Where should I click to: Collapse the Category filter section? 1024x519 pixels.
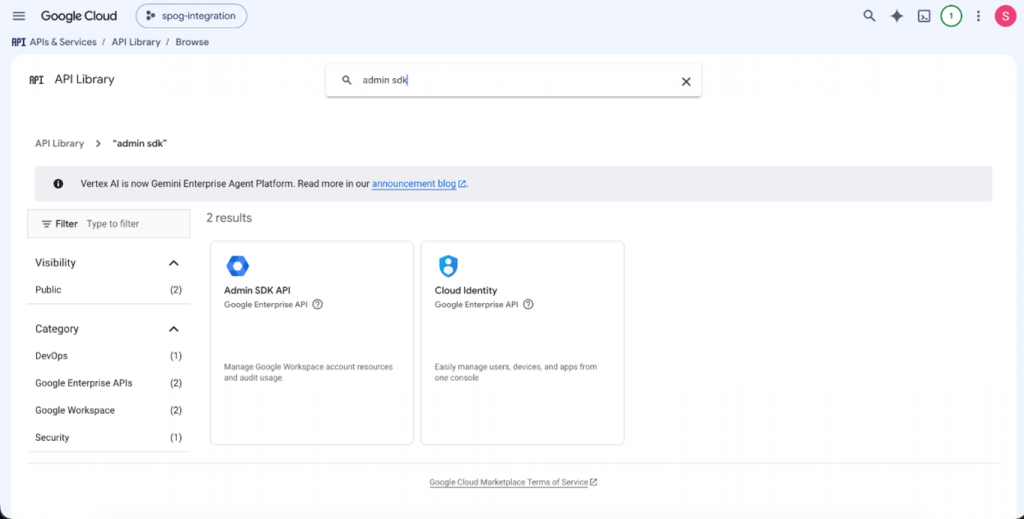tap(174, 329)
